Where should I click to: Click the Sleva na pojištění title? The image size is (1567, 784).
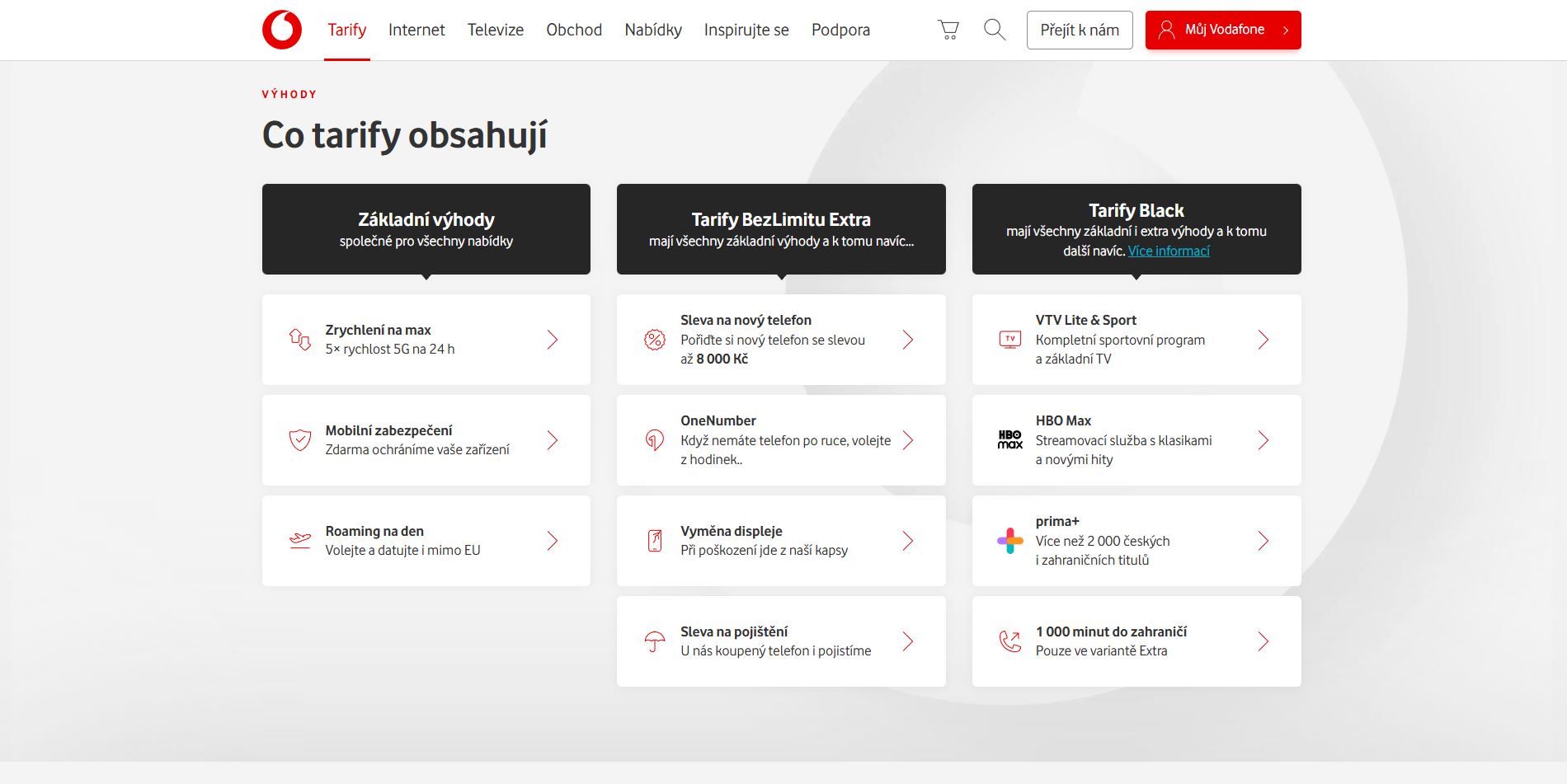(x=734, y=631)
